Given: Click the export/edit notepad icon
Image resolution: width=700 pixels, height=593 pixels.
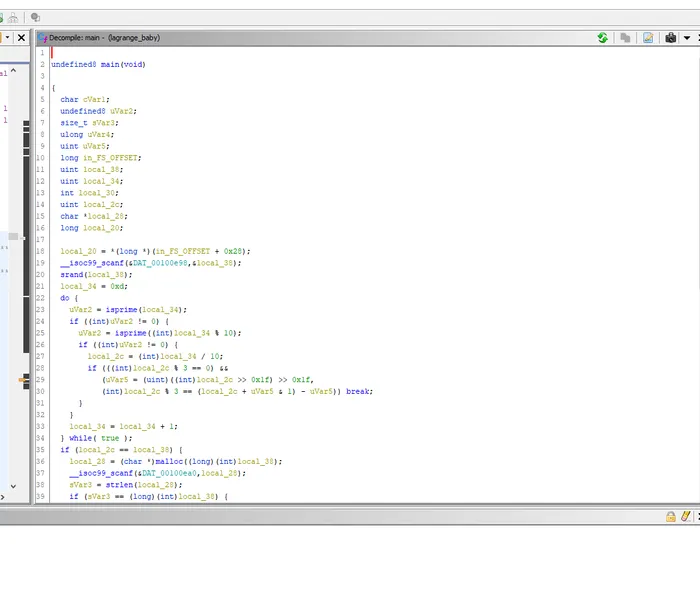Looking at the screenshot, I should (648, 37).
